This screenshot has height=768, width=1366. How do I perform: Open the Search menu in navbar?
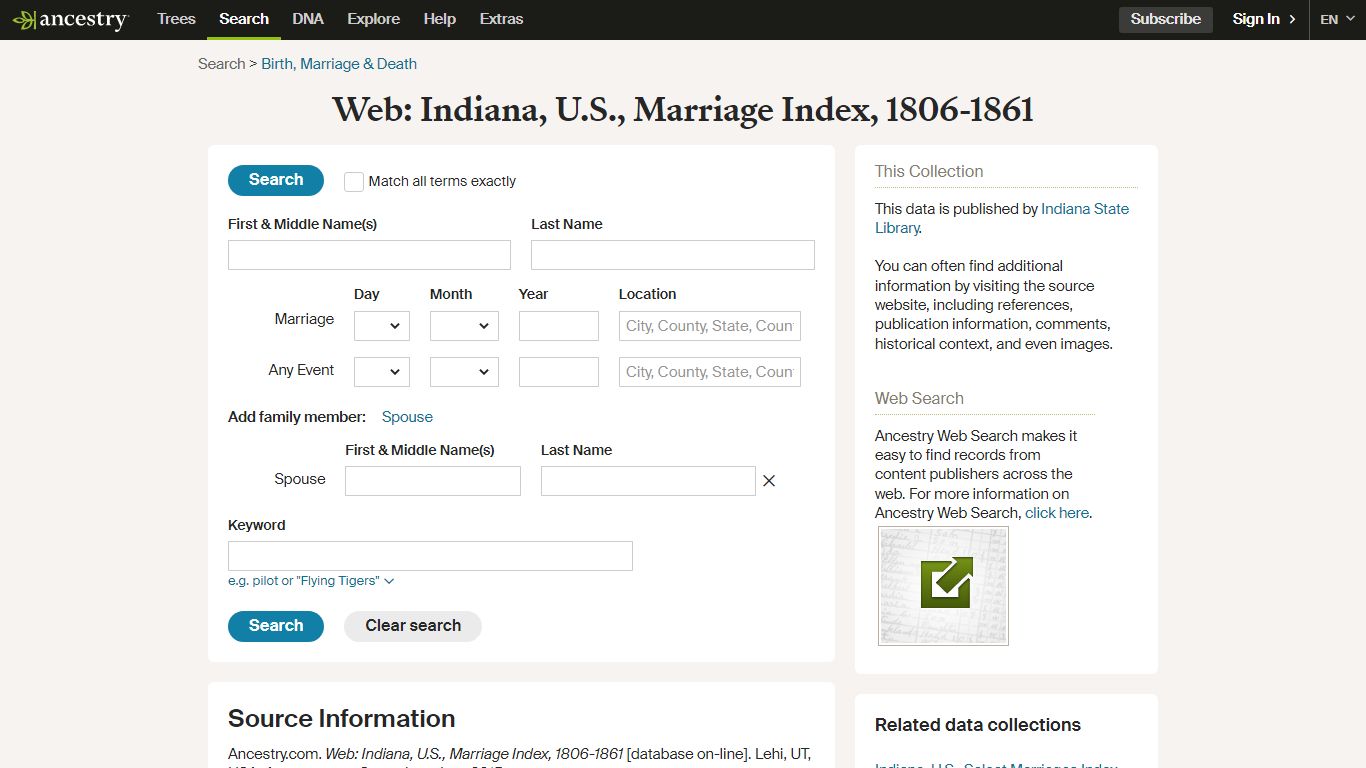coord(244,19)
